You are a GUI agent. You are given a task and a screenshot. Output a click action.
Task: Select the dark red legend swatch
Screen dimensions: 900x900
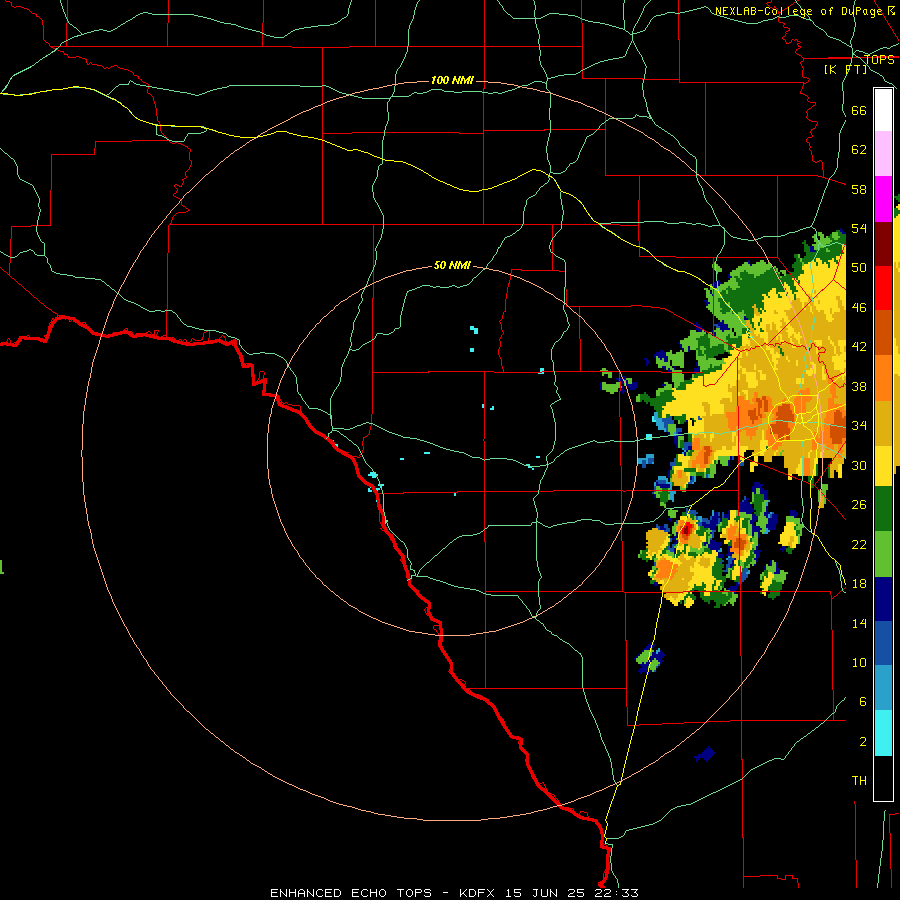click(883, 244)
